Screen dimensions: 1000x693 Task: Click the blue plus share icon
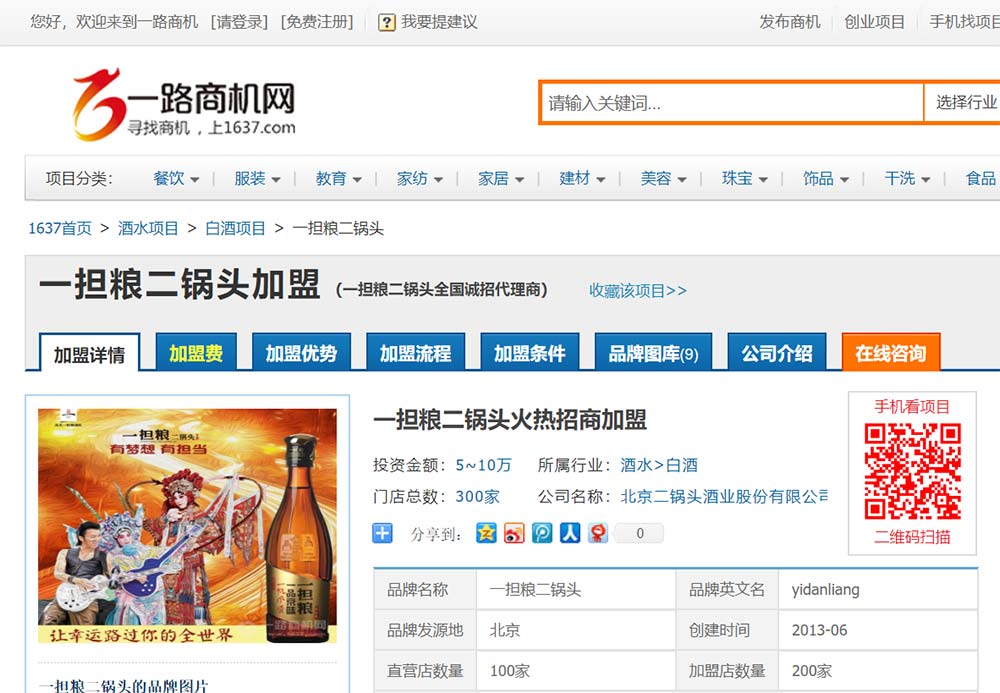(x=382, y=533)
